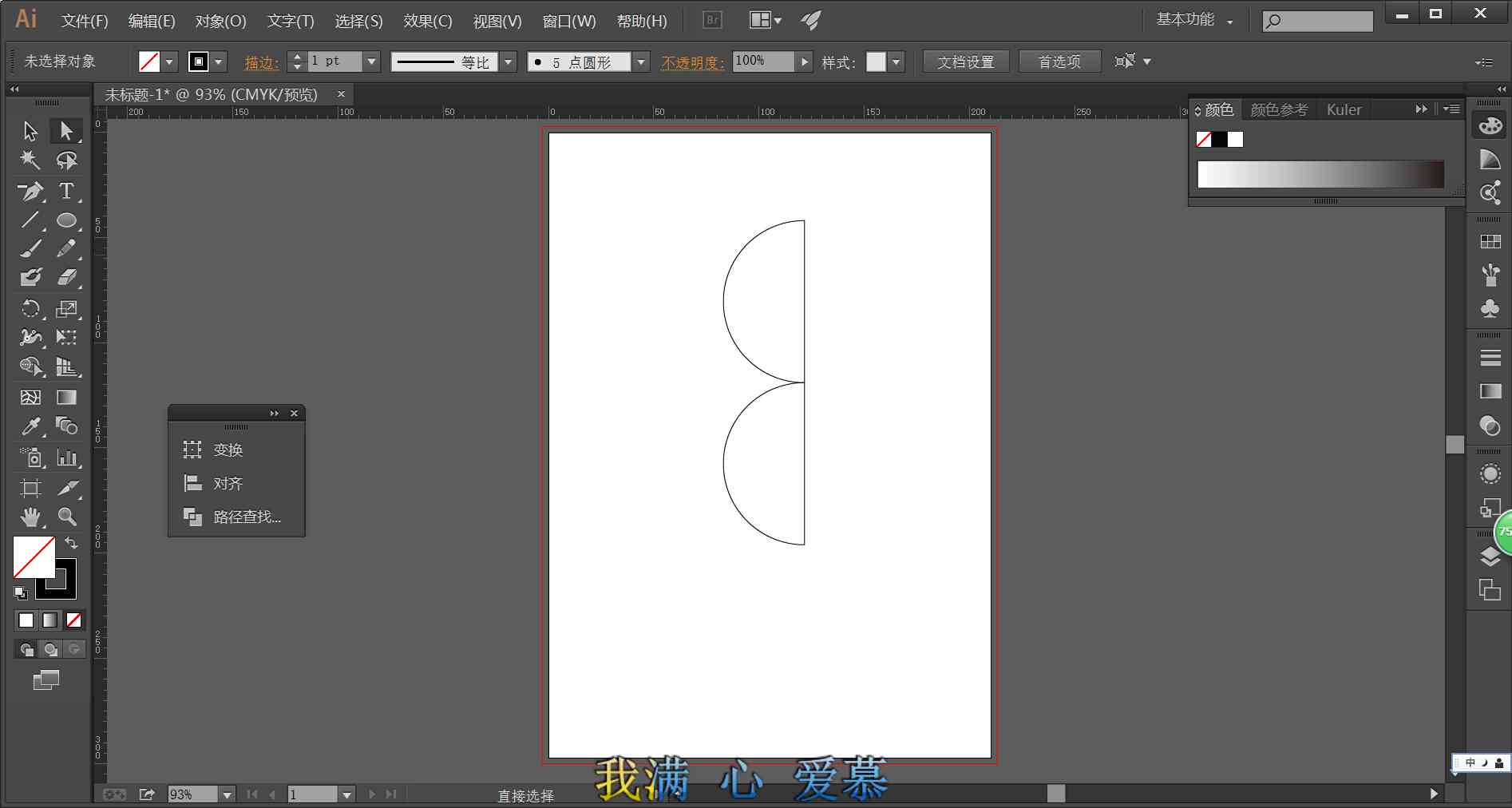1512x808 pixels.
Task: Select the Type tool
Action: (x=66, y=191)
